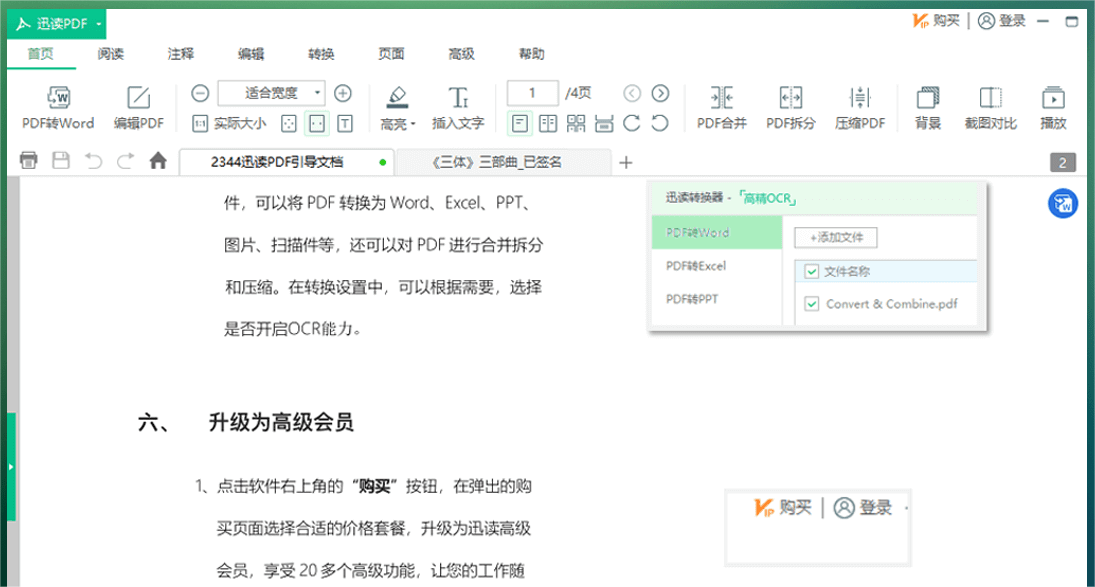
Task: Open the 压缩PDF compress tool
Action: tap(860, 107)
